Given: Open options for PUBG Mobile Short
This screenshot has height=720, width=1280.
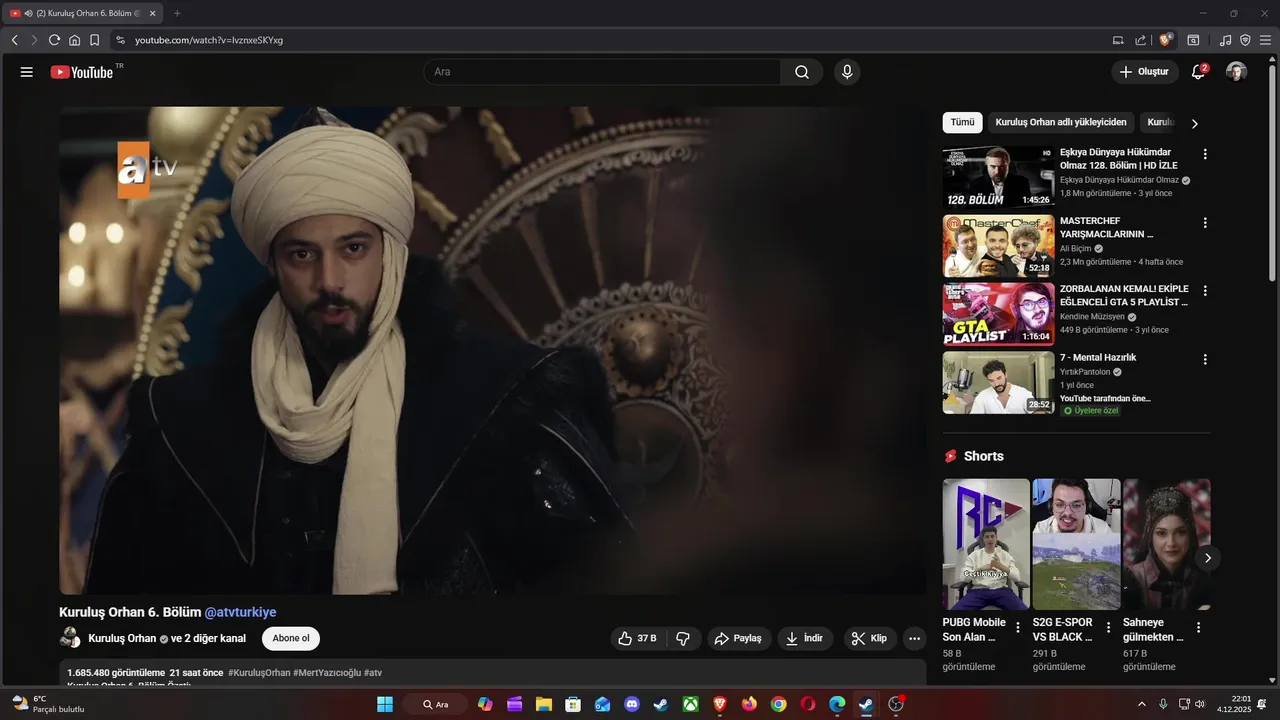Looking at the screenshot, I should pos(1018,627).
